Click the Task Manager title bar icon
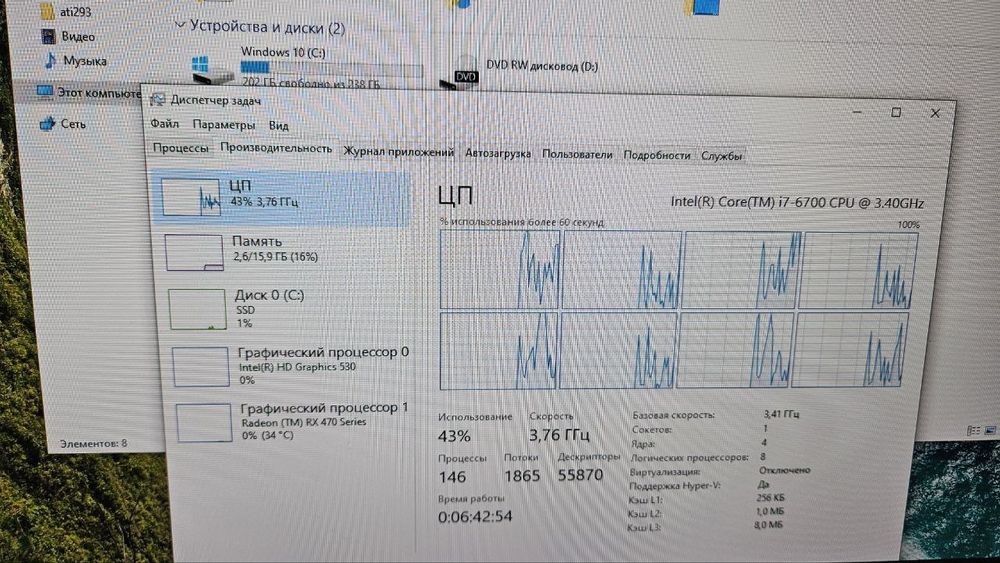The image size is (1000, 563). pos(158,99)
